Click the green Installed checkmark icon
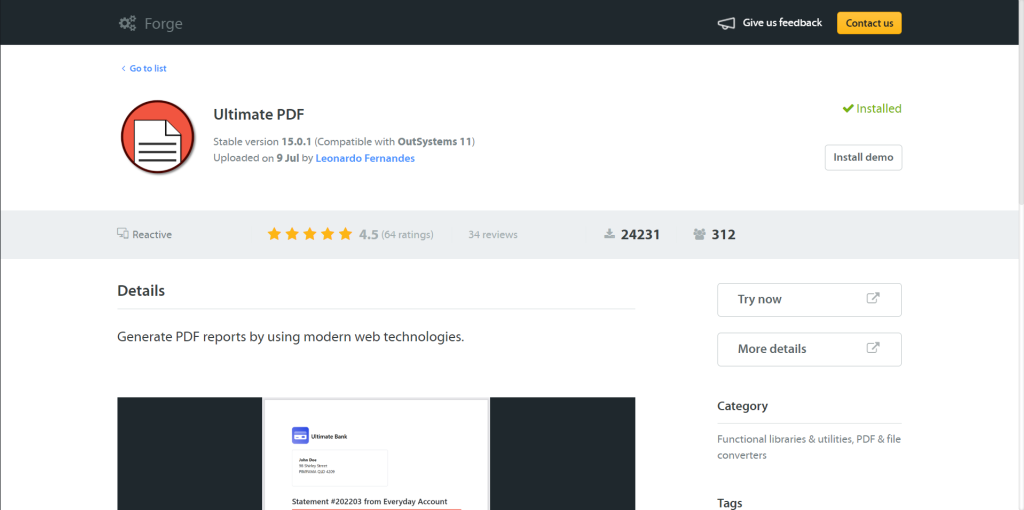 [847, 108]
